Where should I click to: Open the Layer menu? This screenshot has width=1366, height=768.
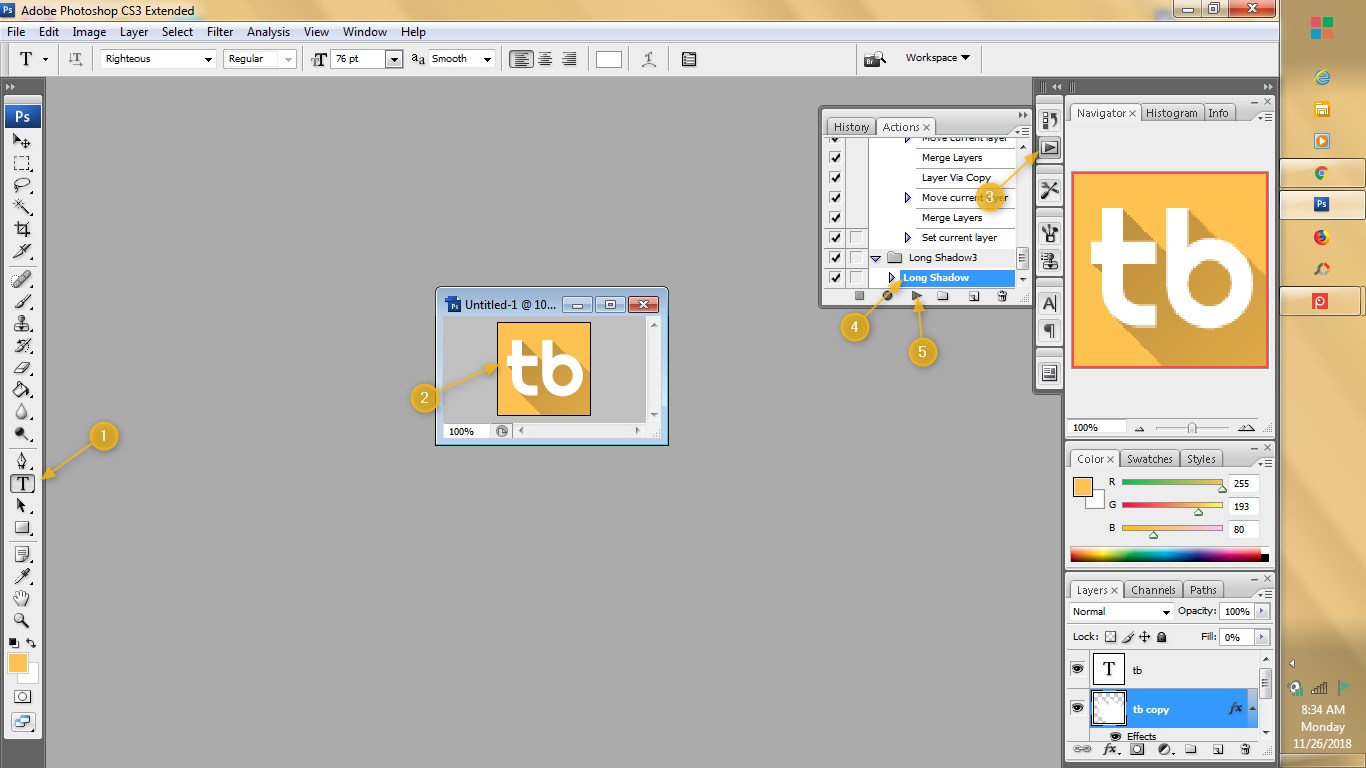[x=134, y=32]
